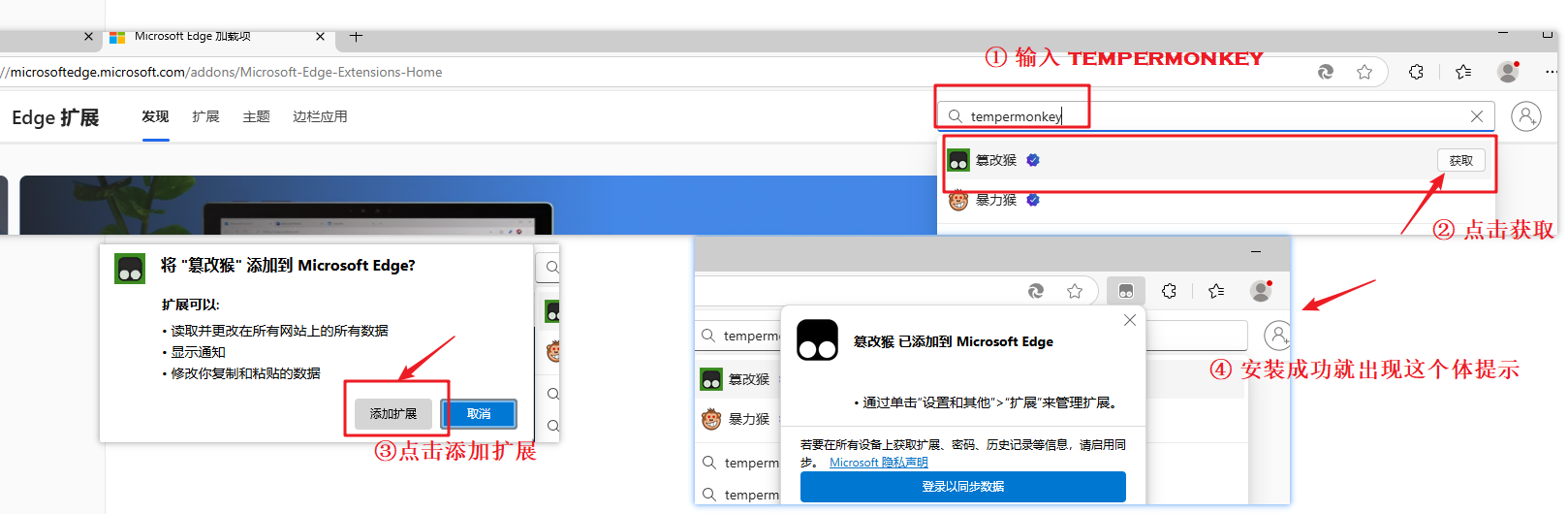Click the 添加扩展 button
The height and width of the screenshot is (514, 1568).
(x=392, y=414)
